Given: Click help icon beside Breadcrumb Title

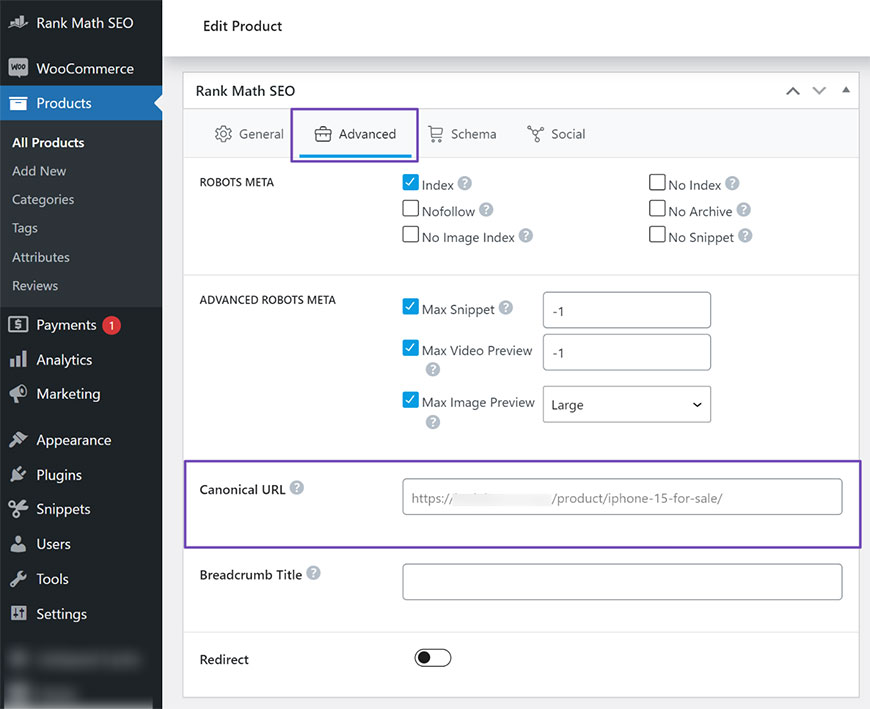Looking at the screenshot, I should 313,573.
